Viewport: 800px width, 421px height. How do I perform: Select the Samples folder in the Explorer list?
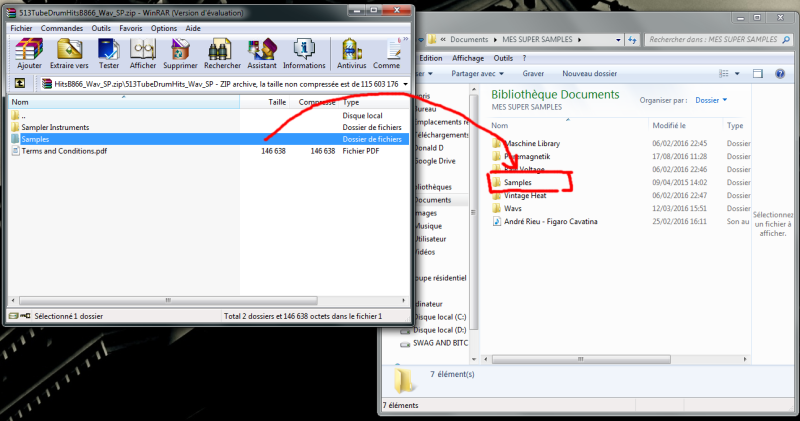517,182
